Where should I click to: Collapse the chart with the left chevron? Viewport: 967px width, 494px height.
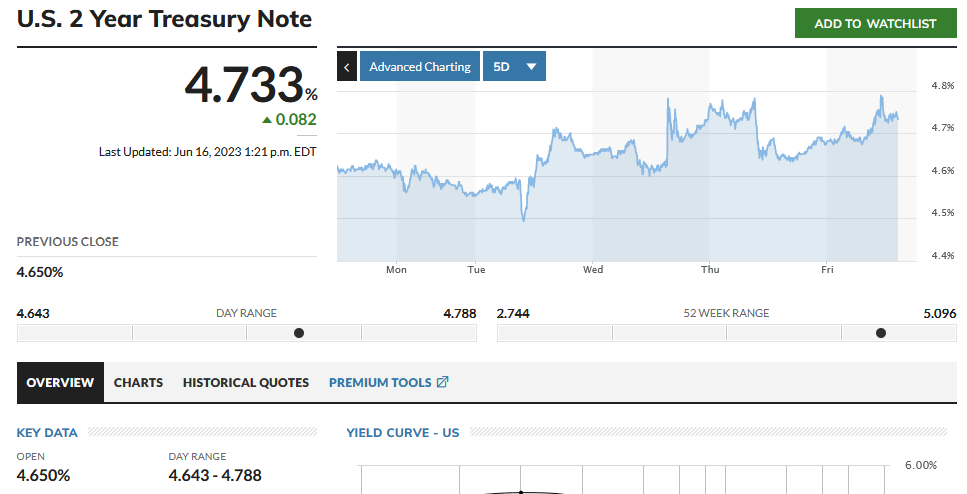(347, 67)
